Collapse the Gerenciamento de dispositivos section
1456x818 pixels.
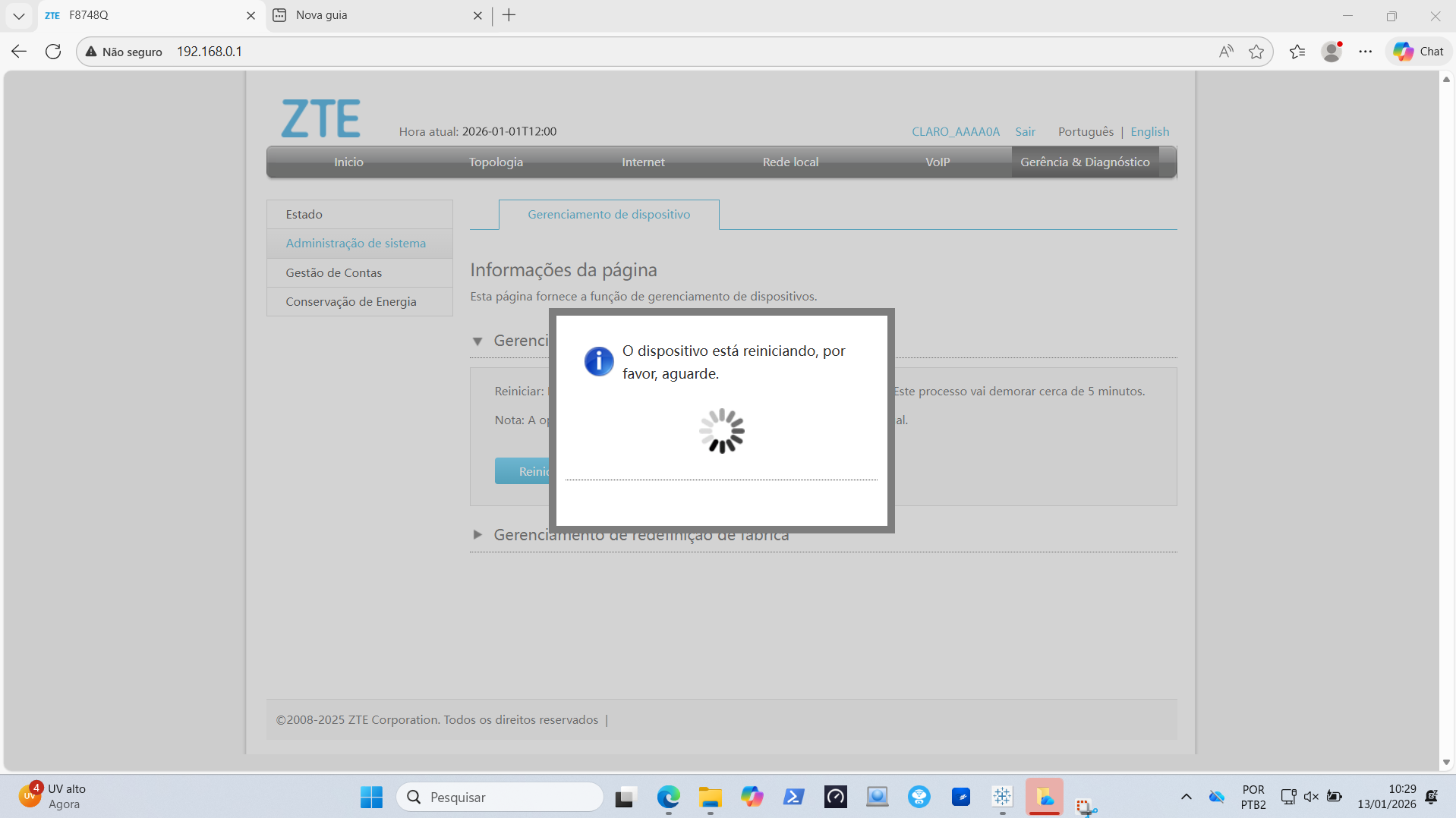(478, 341)
